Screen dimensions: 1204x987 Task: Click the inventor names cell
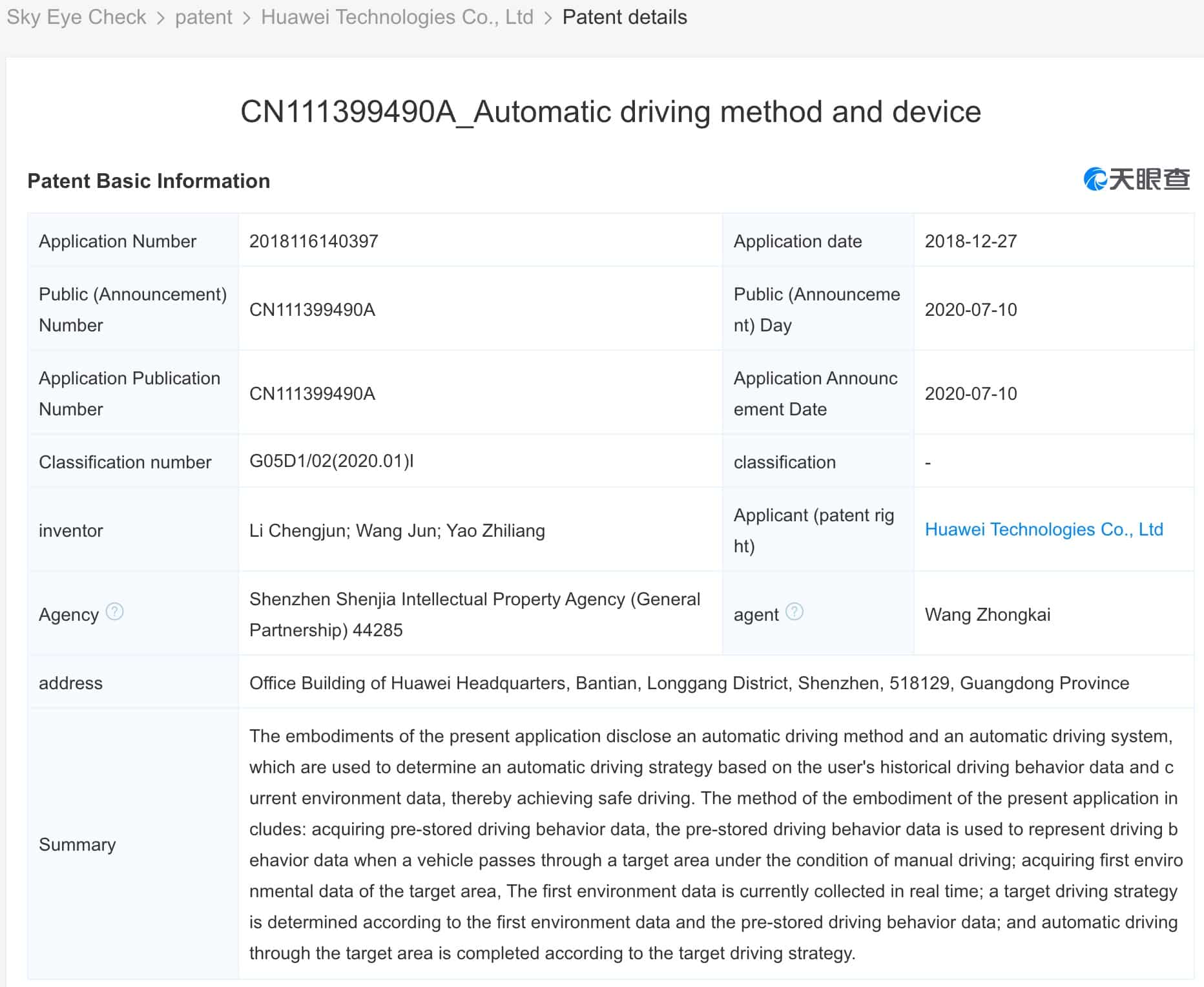coord(397,530)
